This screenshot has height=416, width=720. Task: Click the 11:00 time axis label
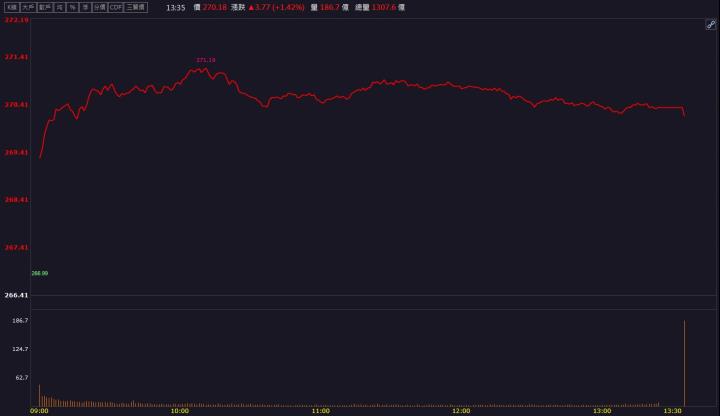click(321, 411)
